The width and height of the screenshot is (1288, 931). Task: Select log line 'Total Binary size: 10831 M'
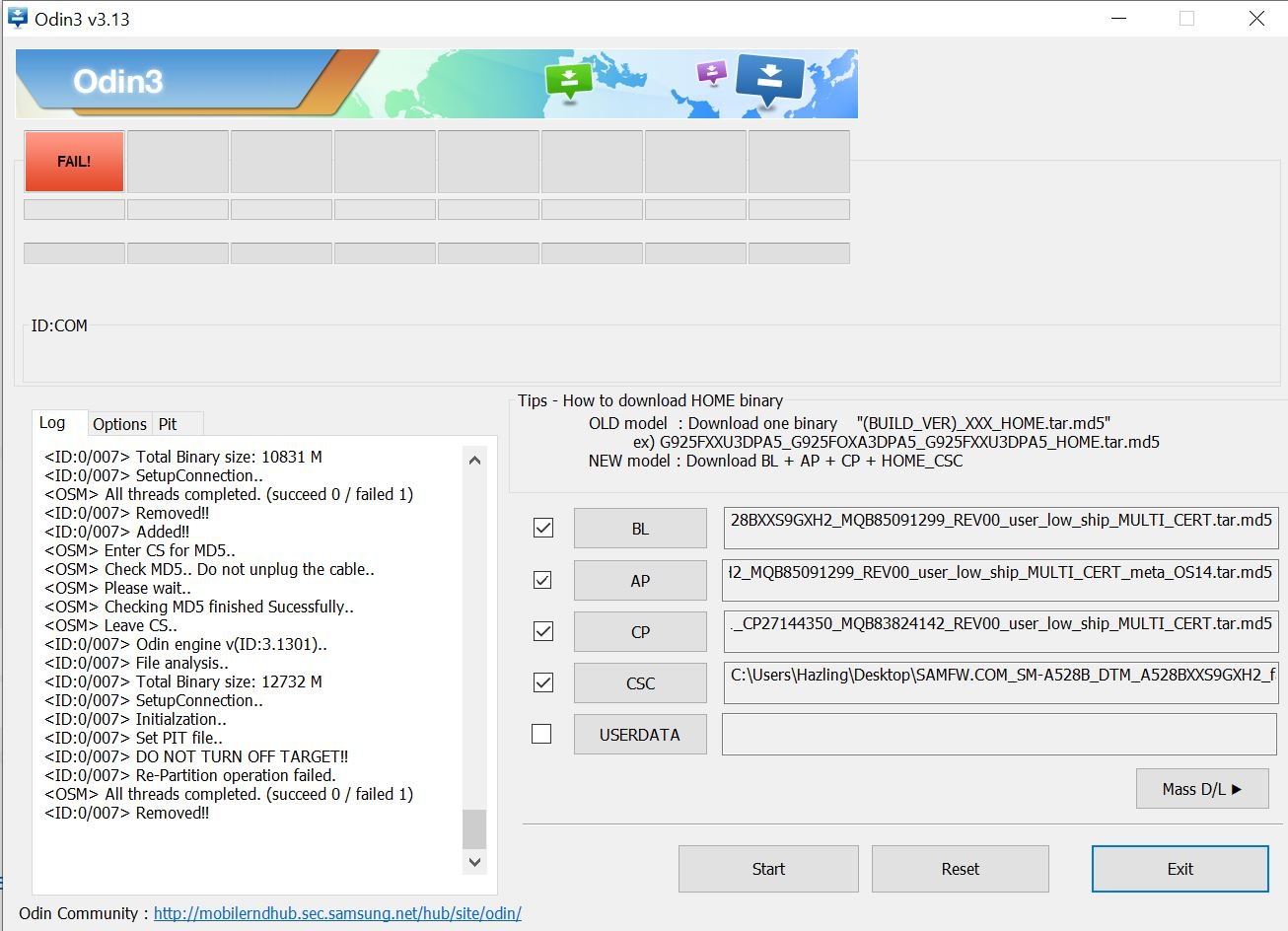coord(183,457)
